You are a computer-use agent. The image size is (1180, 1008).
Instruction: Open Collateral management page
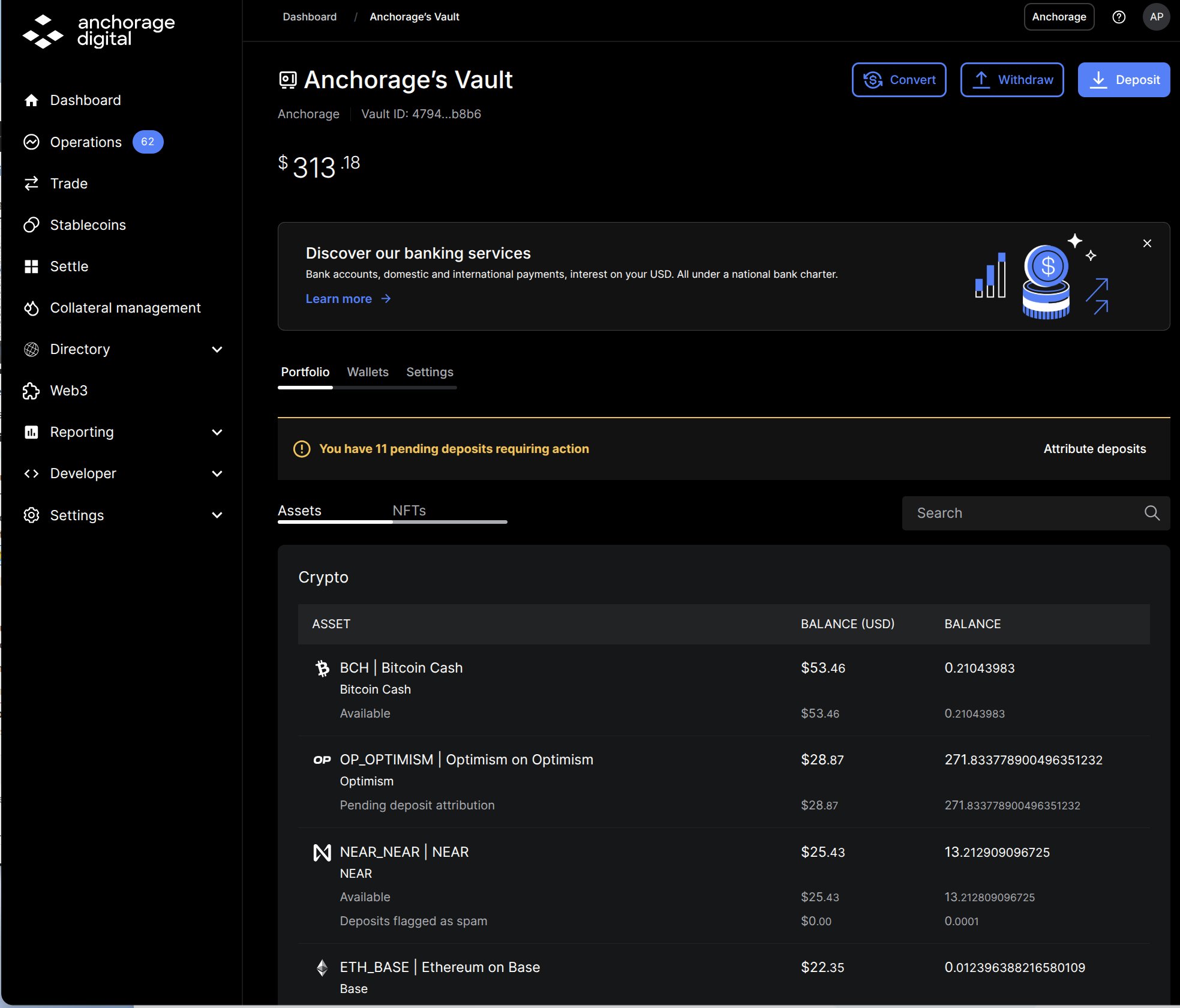point(125,308)
